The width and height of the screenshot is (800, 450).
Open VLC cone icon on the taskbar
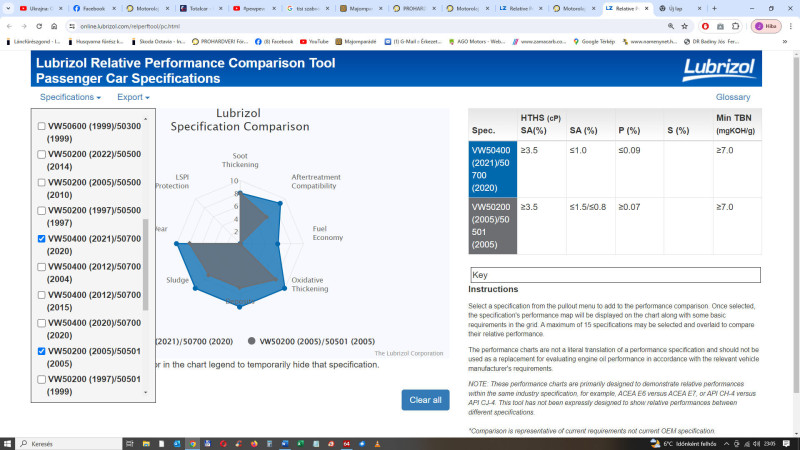(x=378, y=444)
